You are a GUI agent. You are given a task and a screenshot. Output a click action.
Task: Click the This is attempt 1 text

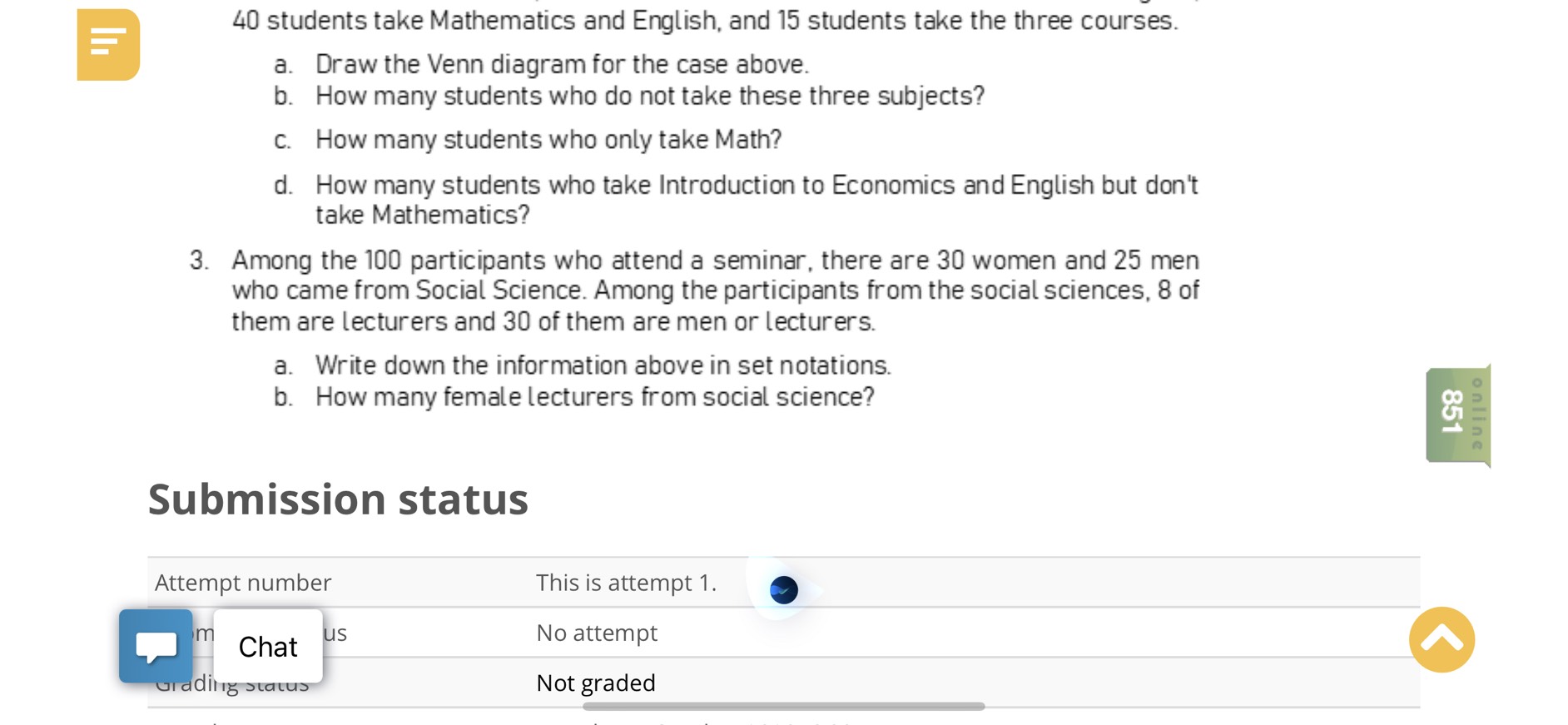coord(626,583)
